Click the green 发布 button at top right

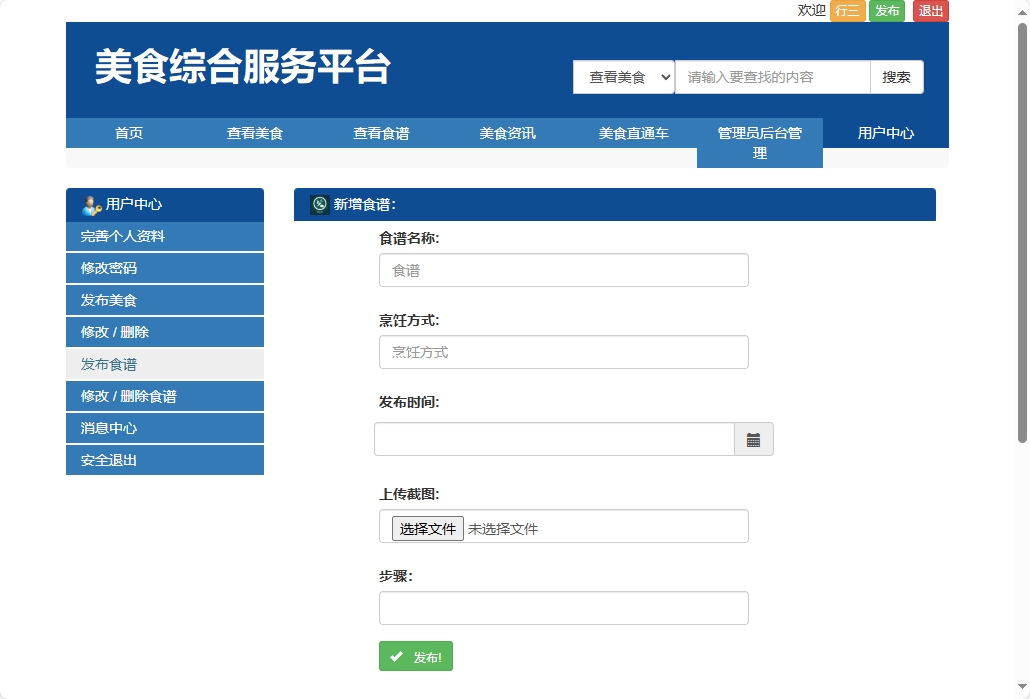886,11
